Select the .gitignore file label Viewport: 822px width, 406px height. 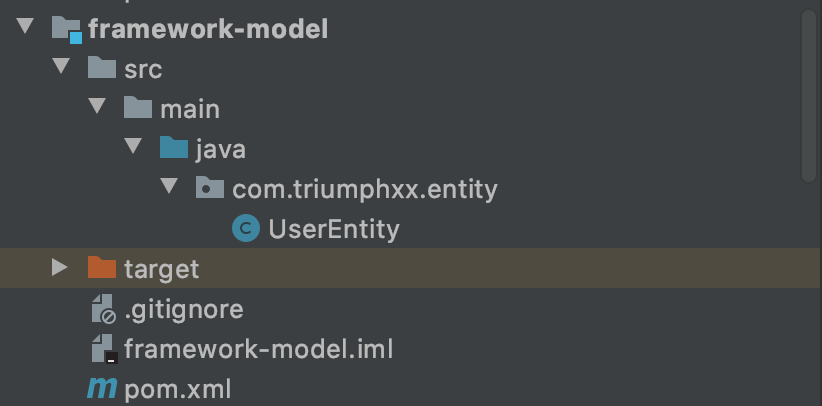pyautogui.click(x=183, y=309)
